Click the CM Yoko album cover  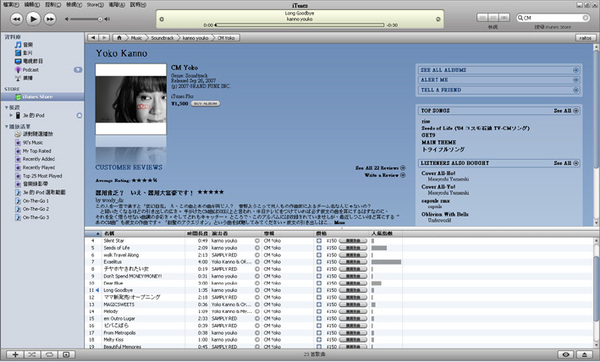(131, 99)
